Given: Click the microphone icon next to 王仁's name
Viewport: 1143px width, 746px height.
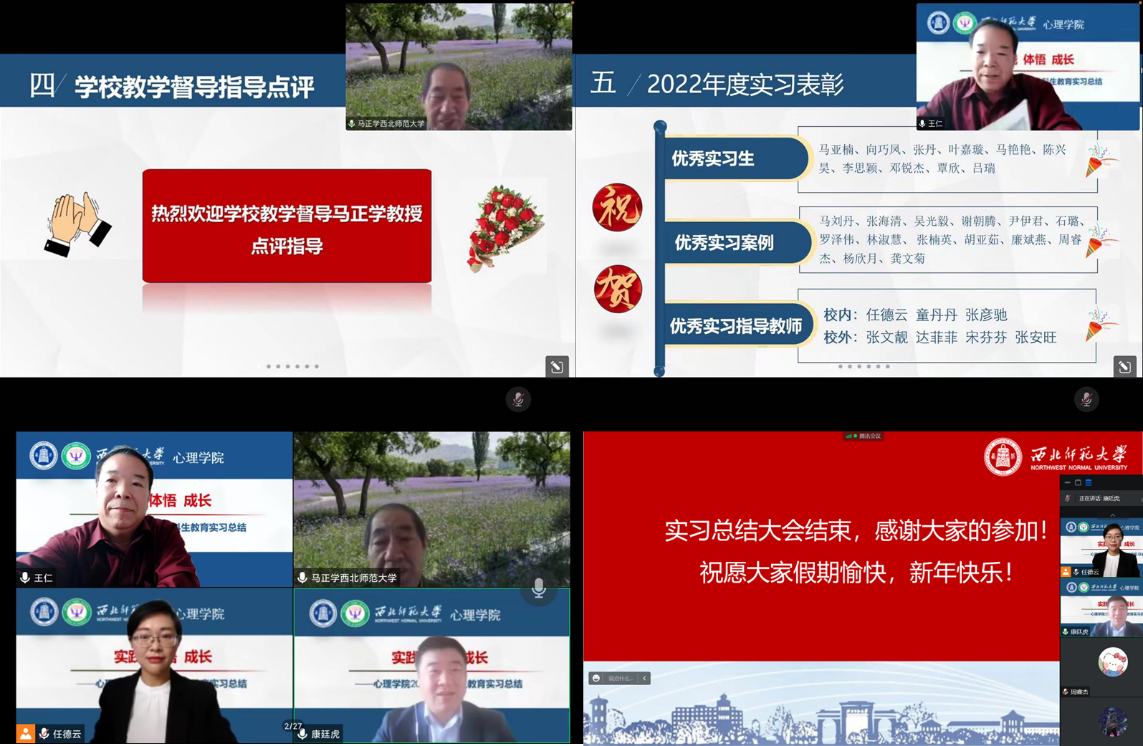Looking at the screenshot, I should pyautogui.click(x=25, y=578).
